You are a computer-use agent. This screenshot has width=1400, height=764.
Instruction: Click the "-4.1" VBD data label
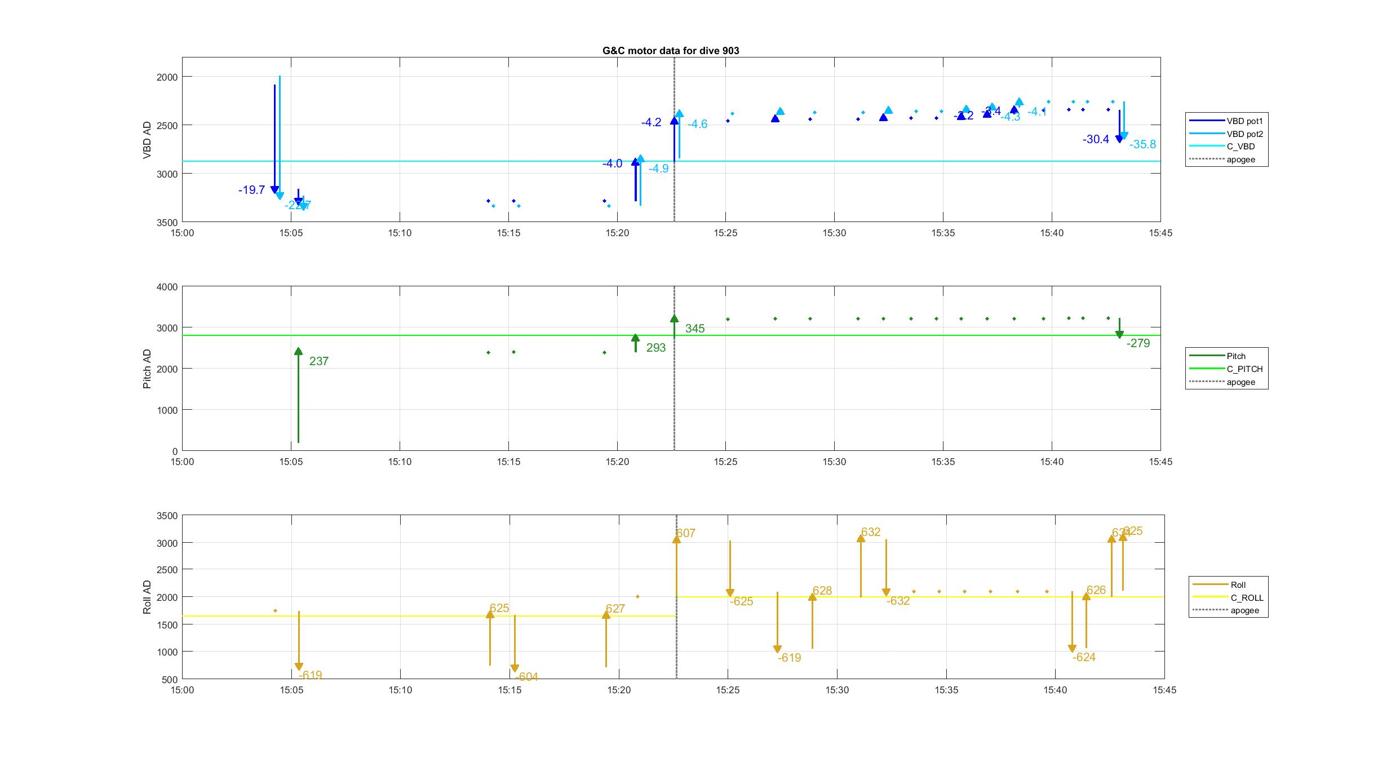coord(1037,112)
